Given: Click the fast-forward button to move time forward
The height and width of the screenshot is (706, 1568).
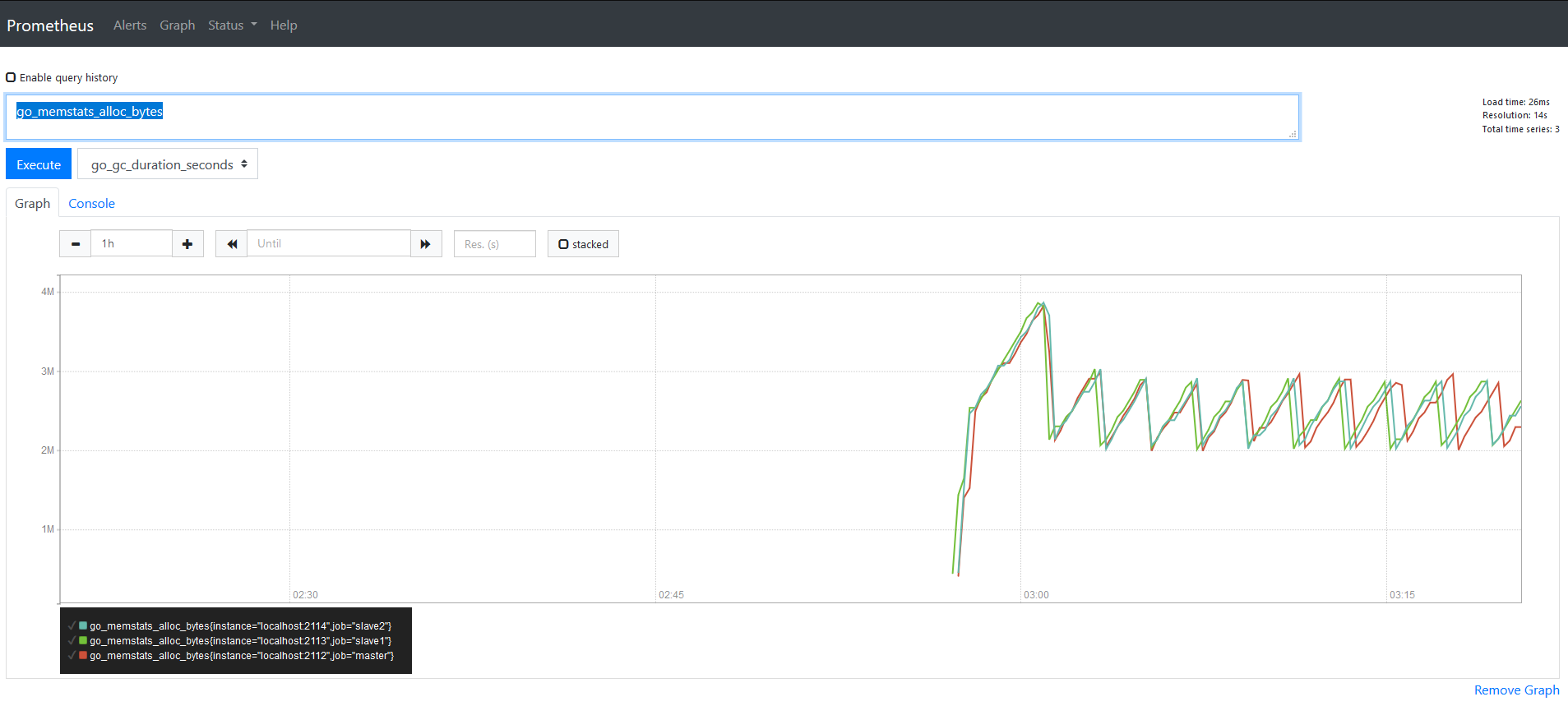Looking at the screenshot, I should pyautogui.click(x=426, y=244).
